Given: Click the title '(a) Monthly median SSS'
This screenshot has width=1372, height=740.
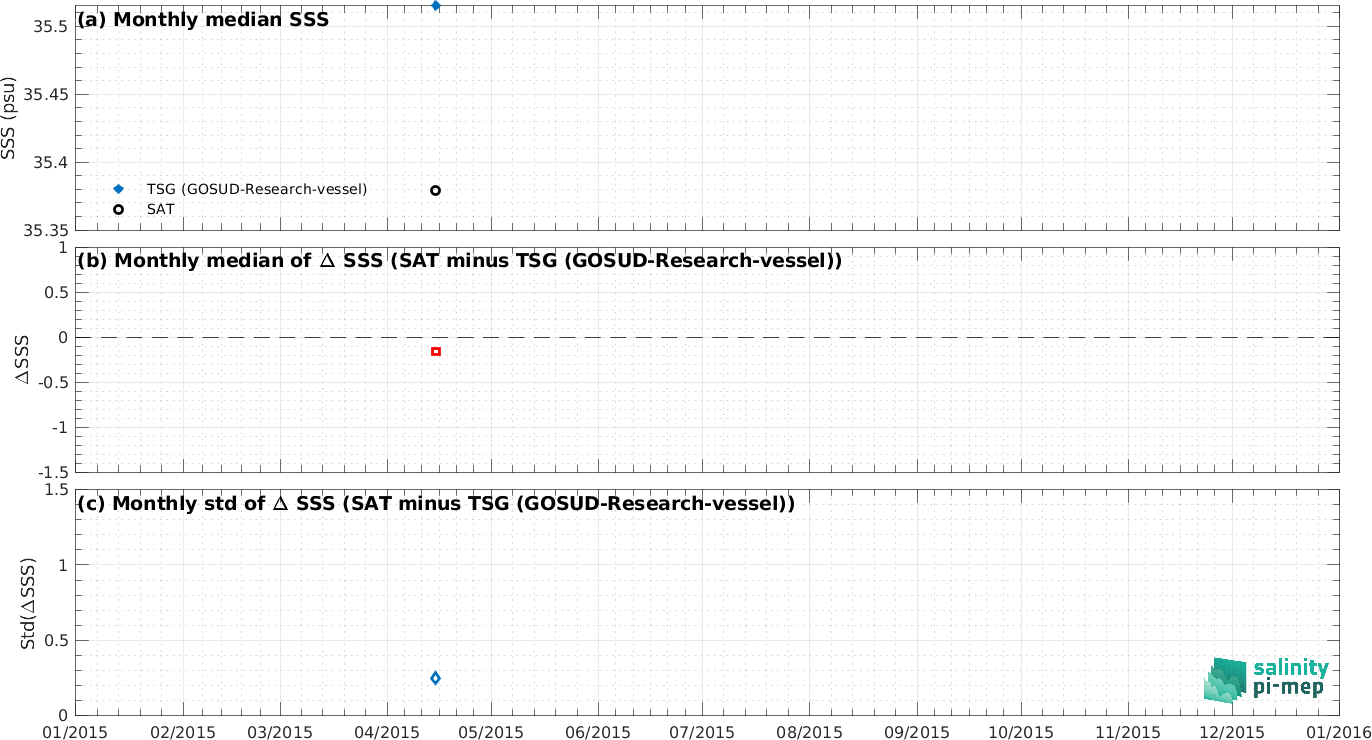Looking at the screenshot, I should point(203,20).
